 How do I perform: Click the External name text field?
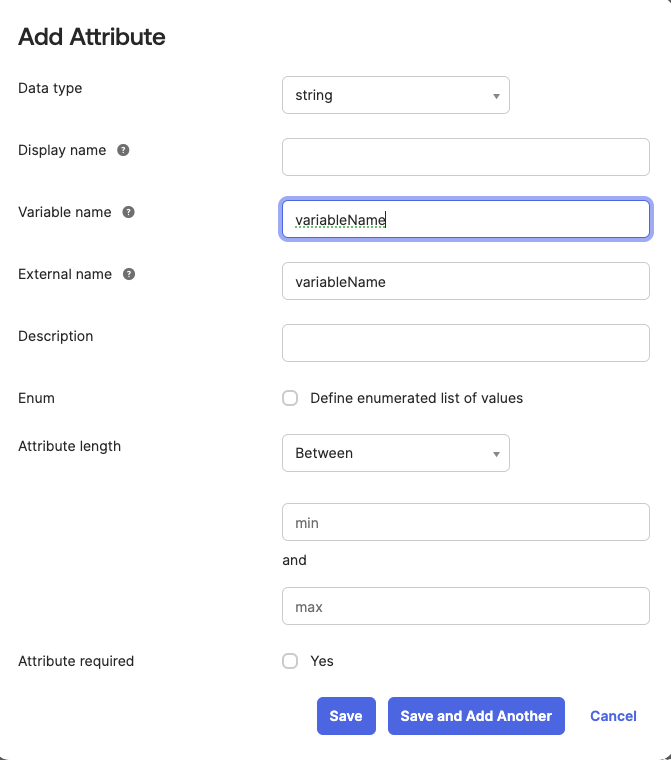coord(466,281)
